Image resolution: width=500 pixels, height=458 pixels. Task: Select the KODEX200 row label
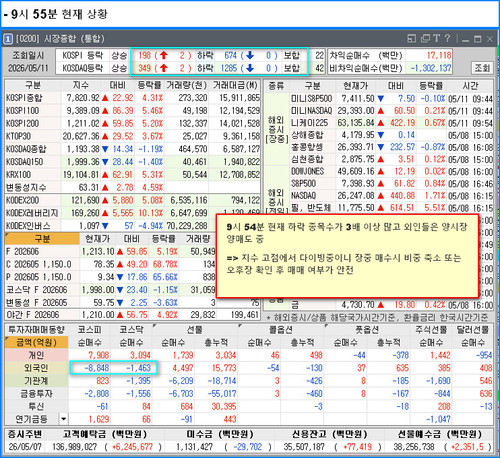(22, 200)
